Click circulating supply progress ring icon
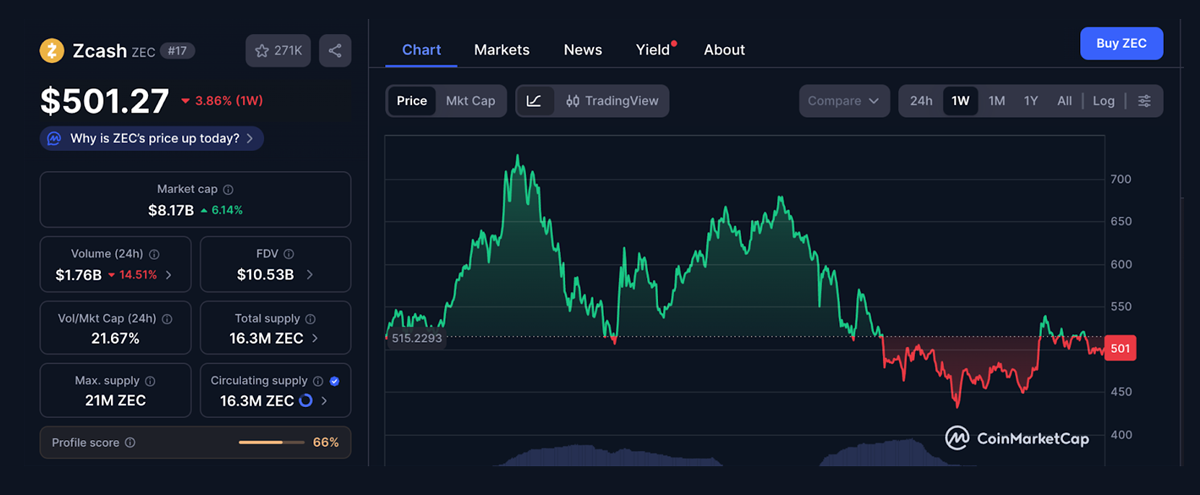The image size is (1200, 495). [x=306, y=401]
